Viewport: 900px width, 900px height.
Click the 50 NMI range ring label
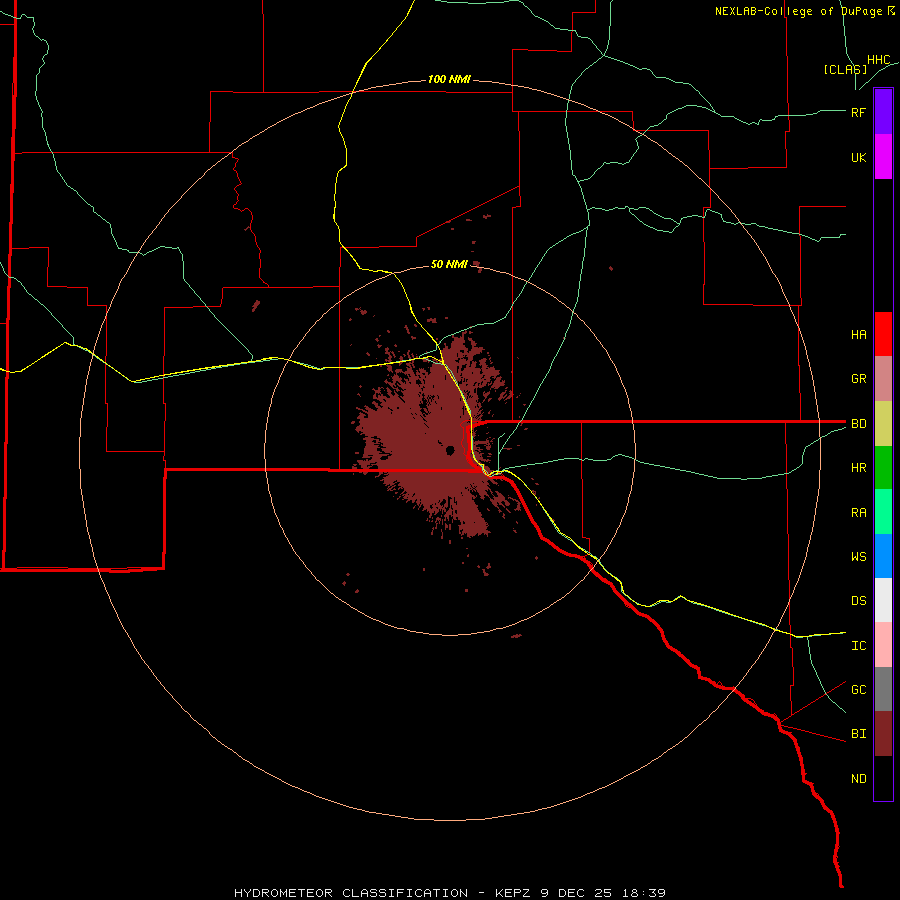(449, 264)
